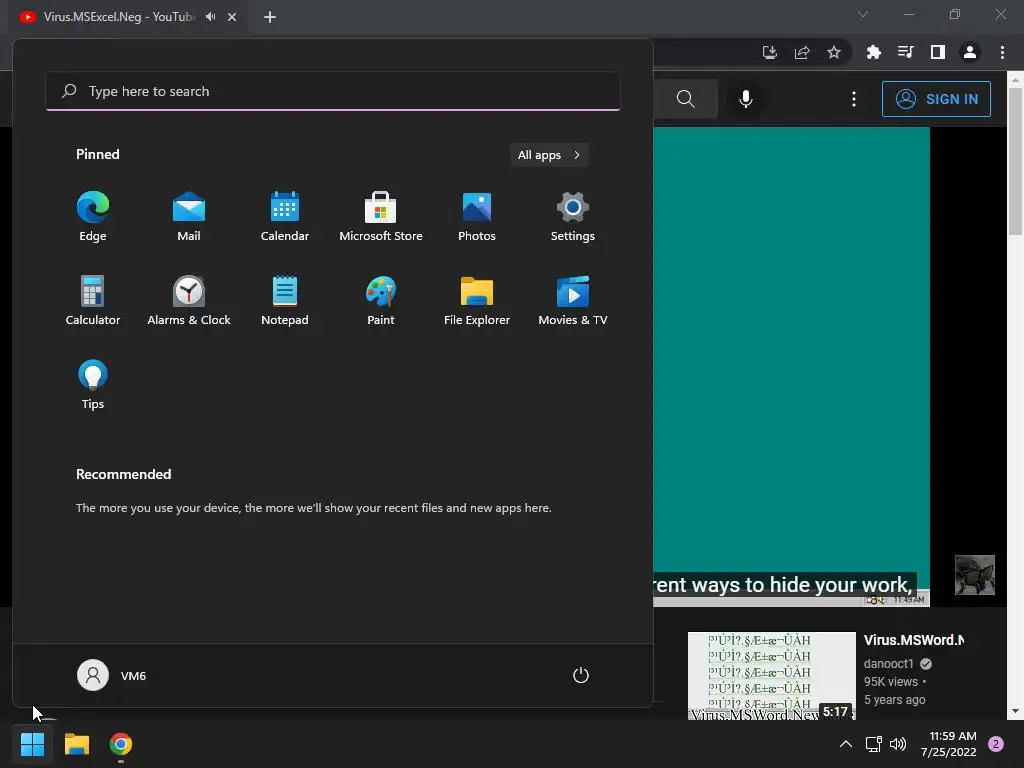Open the VM6 user account menu
Image resolution: width=1024 pixels, height=768 pixels.
pos(112,675)
